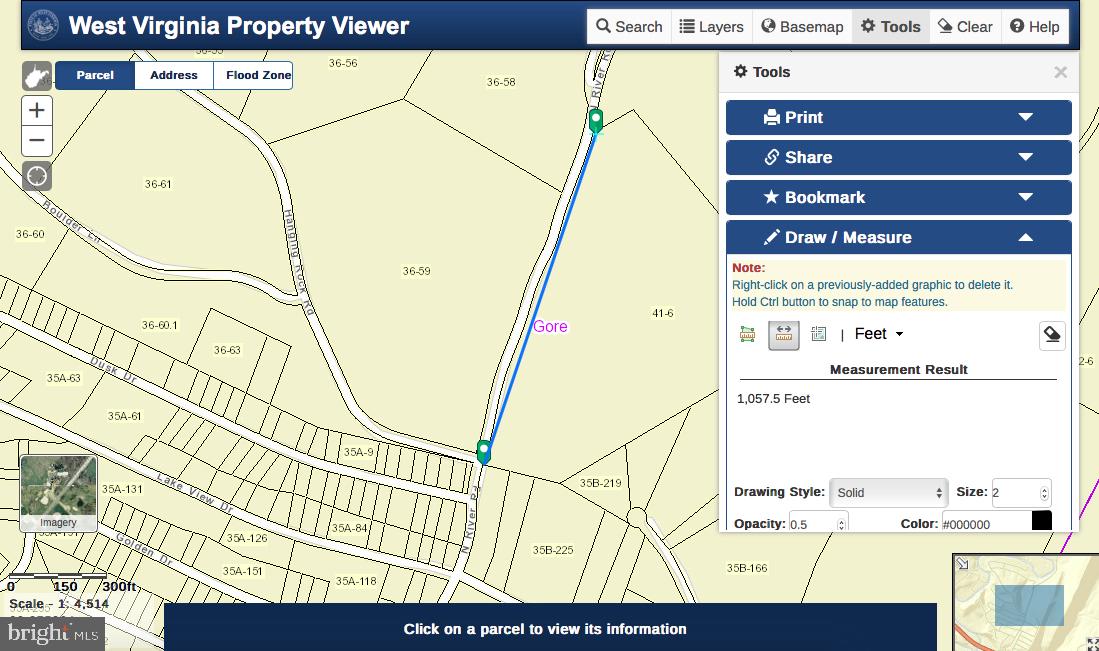Click the eraser icon in Draw / Measure
The image size is (1099, 651).
[1051, 336]
